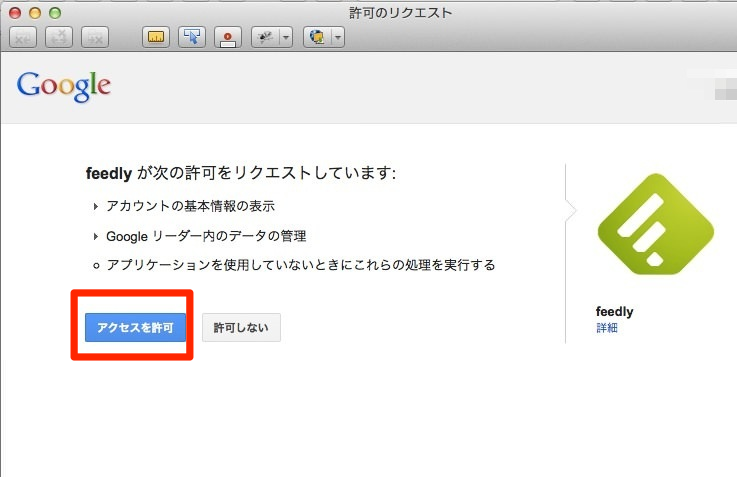Click the third greyed-out toolbar icon
This screenshot has width=737, height=477.
(95, 37)
